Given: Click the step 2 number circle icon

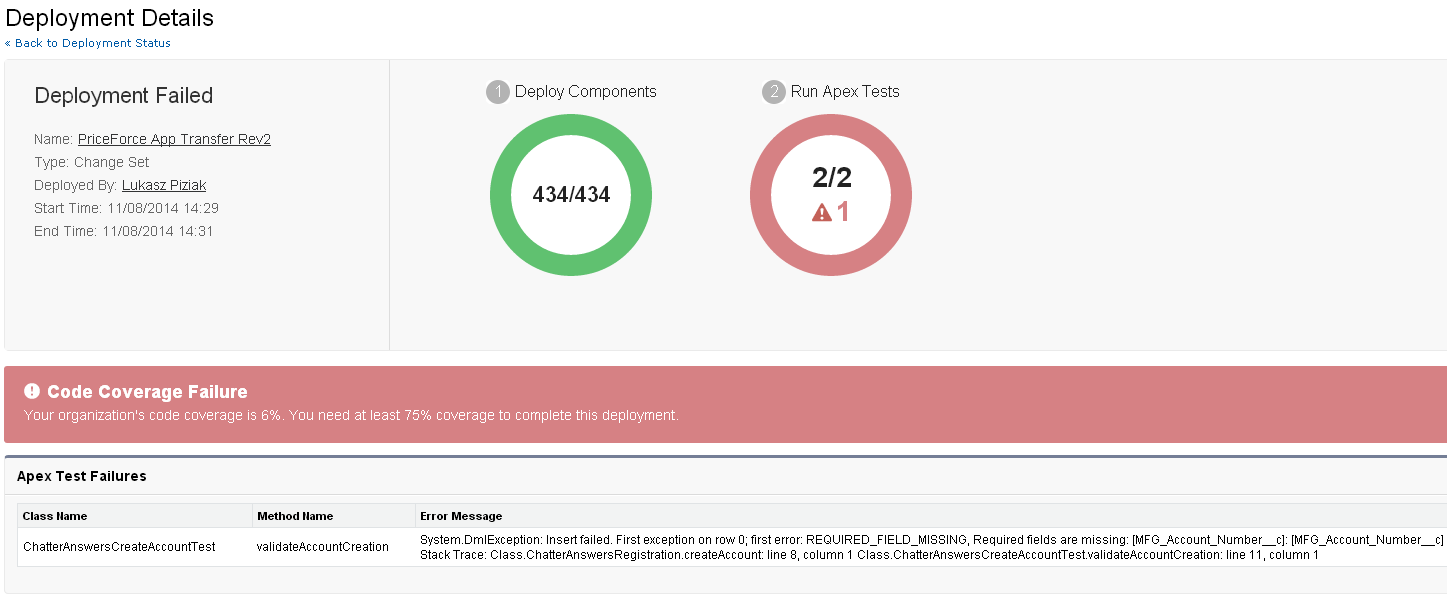Looking at the screenshot, I should (773, 92).
